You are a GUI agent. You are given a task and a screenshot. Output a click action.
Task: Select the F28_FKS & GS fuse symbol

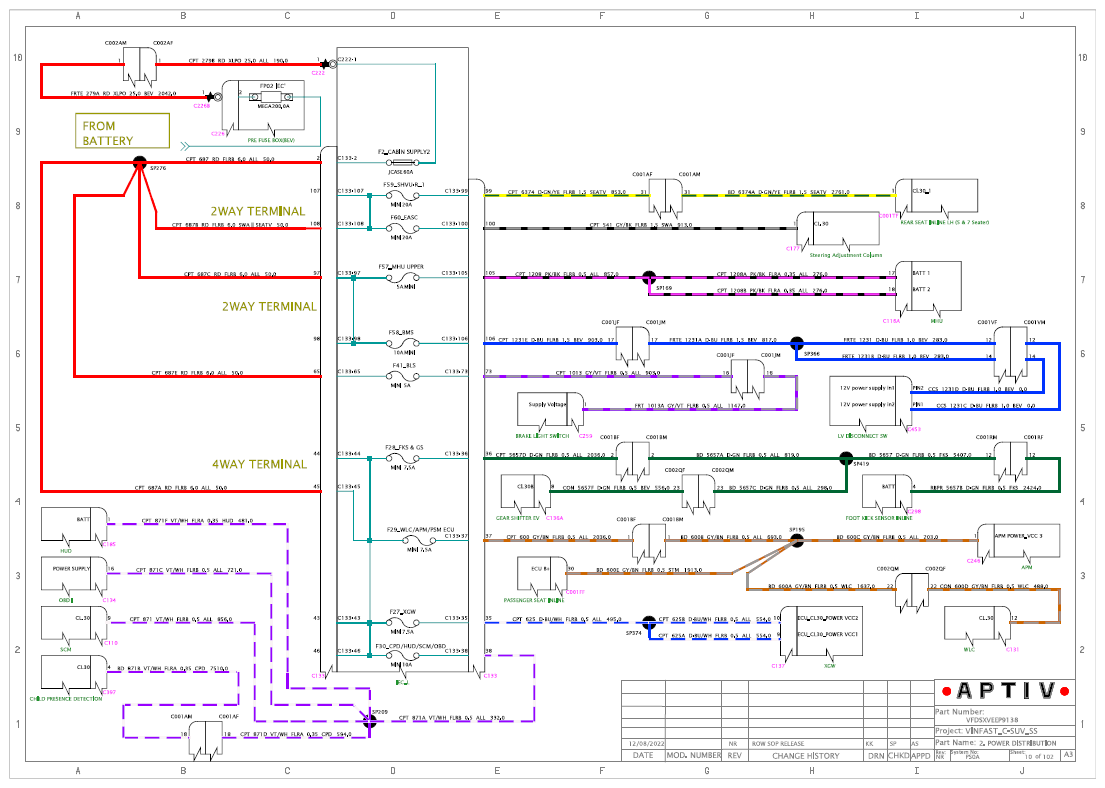click(404, 458)
